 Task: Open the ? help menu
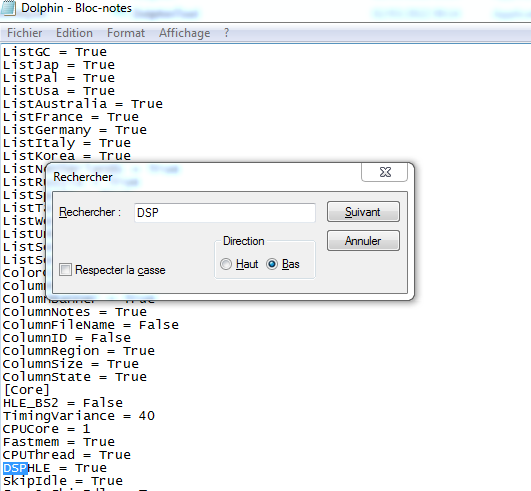227,33
